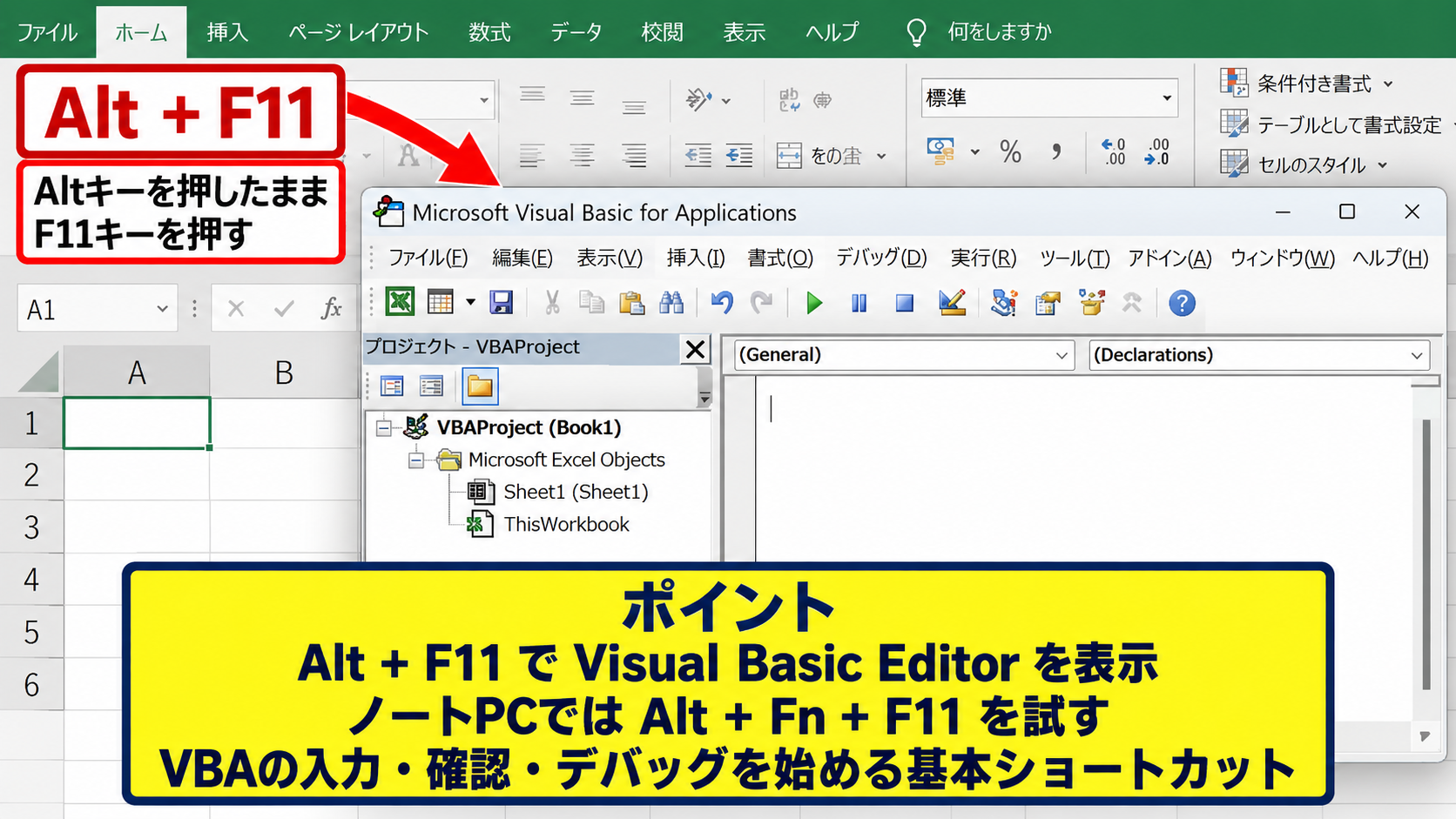Click the Insert Function fx button
The height and width of the screenshot is (819, 1456).
point(332,308)
